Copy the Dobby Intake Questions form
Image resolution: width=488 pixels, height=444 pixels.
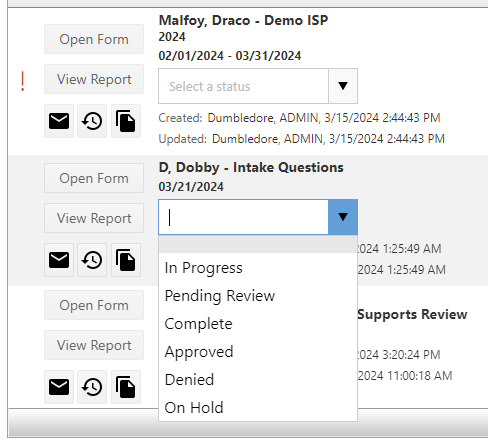(x=126, y=260)
